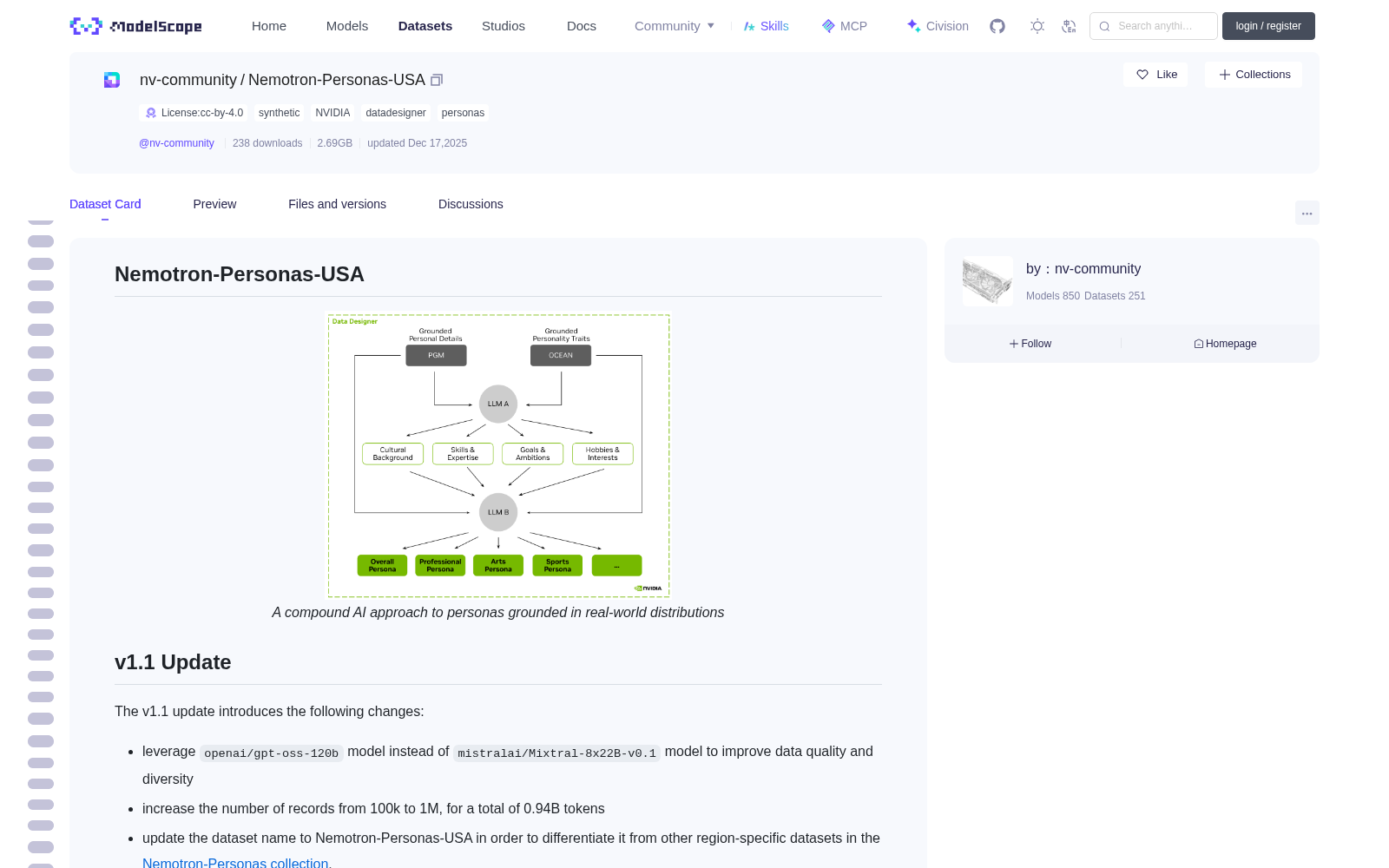Open the Models section
The width and height of the screenshot is (1389, 868).
click(x=347, y=26)
